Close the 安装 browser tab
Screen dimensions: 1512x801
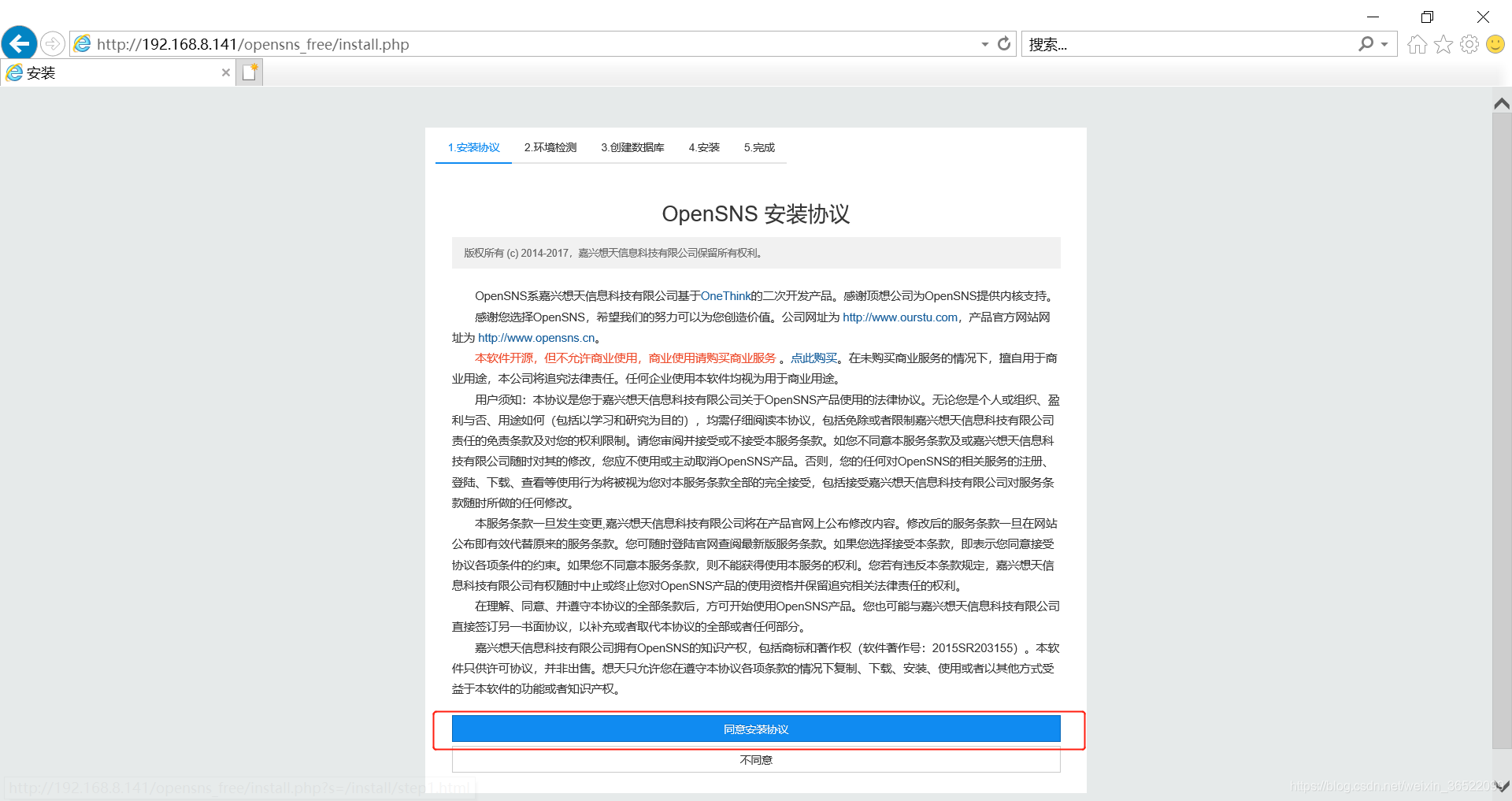click(x=226, y=72)
